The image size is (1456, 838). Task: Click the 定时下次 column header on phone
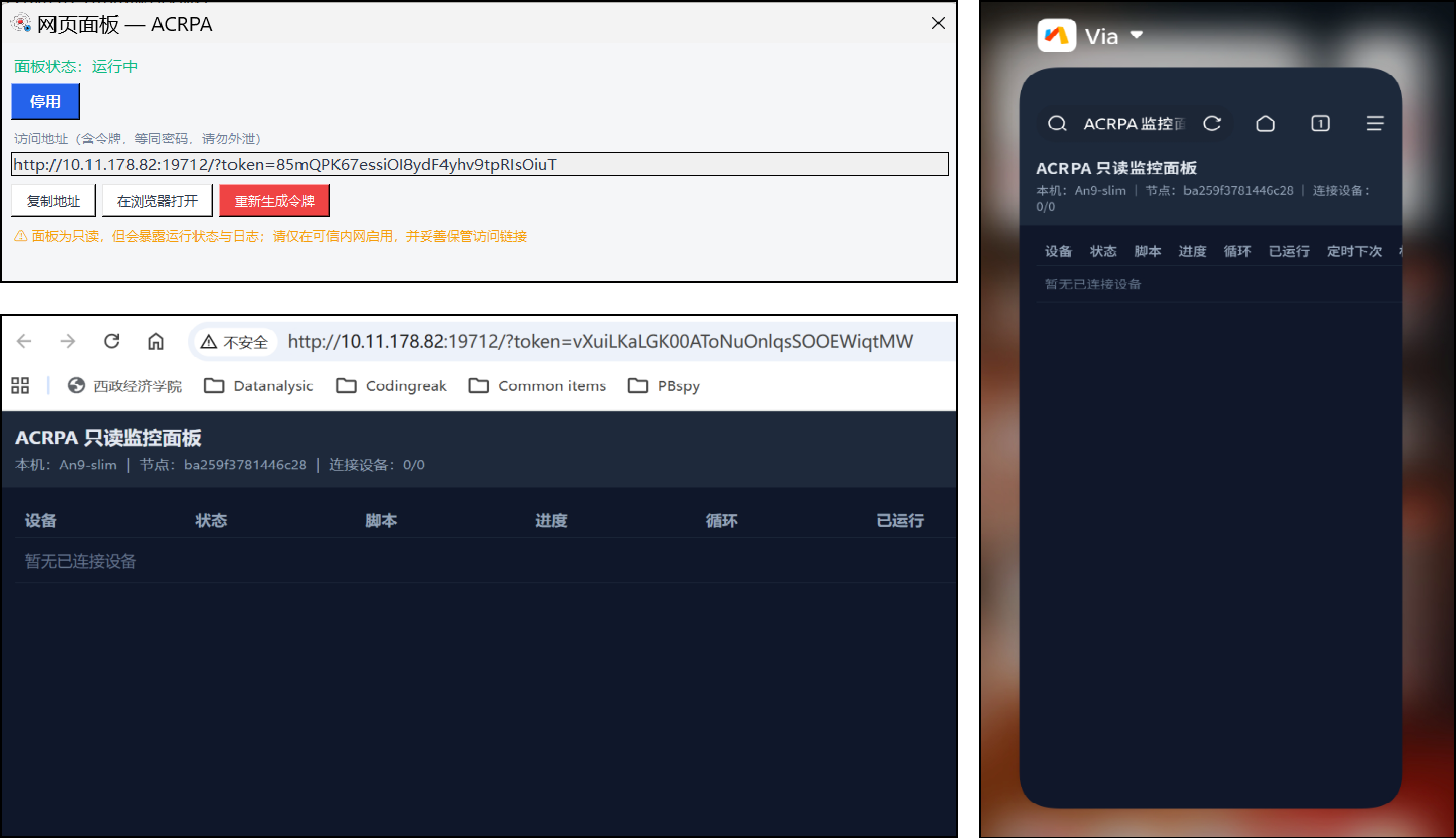1354,251
